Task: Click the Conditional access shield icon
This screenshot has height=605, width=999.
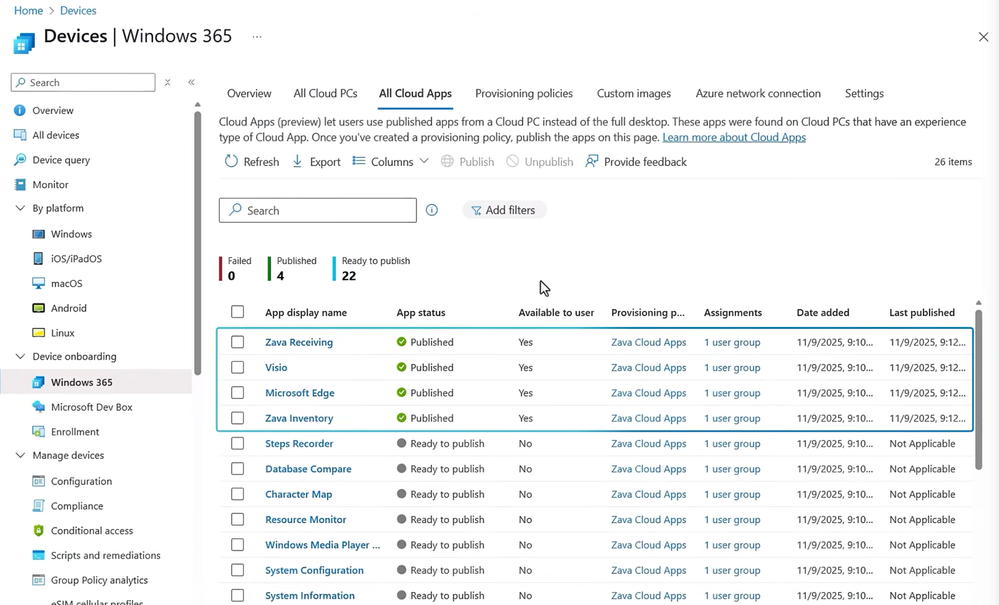Action: pos(39,531)
